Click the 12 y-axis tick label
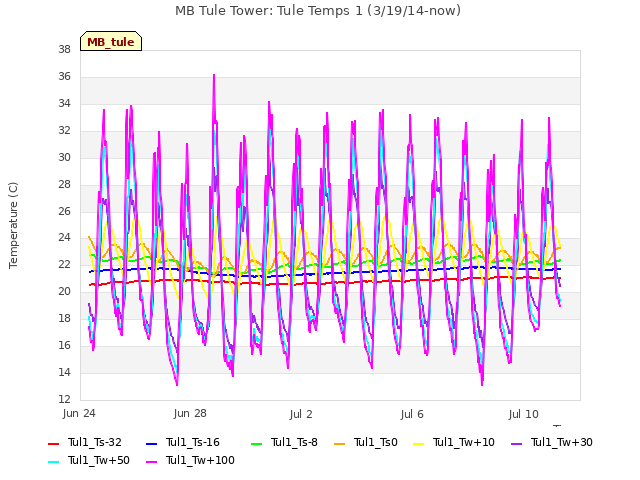Viewport: 640px width, 480px height. click(x=64, y=399)
